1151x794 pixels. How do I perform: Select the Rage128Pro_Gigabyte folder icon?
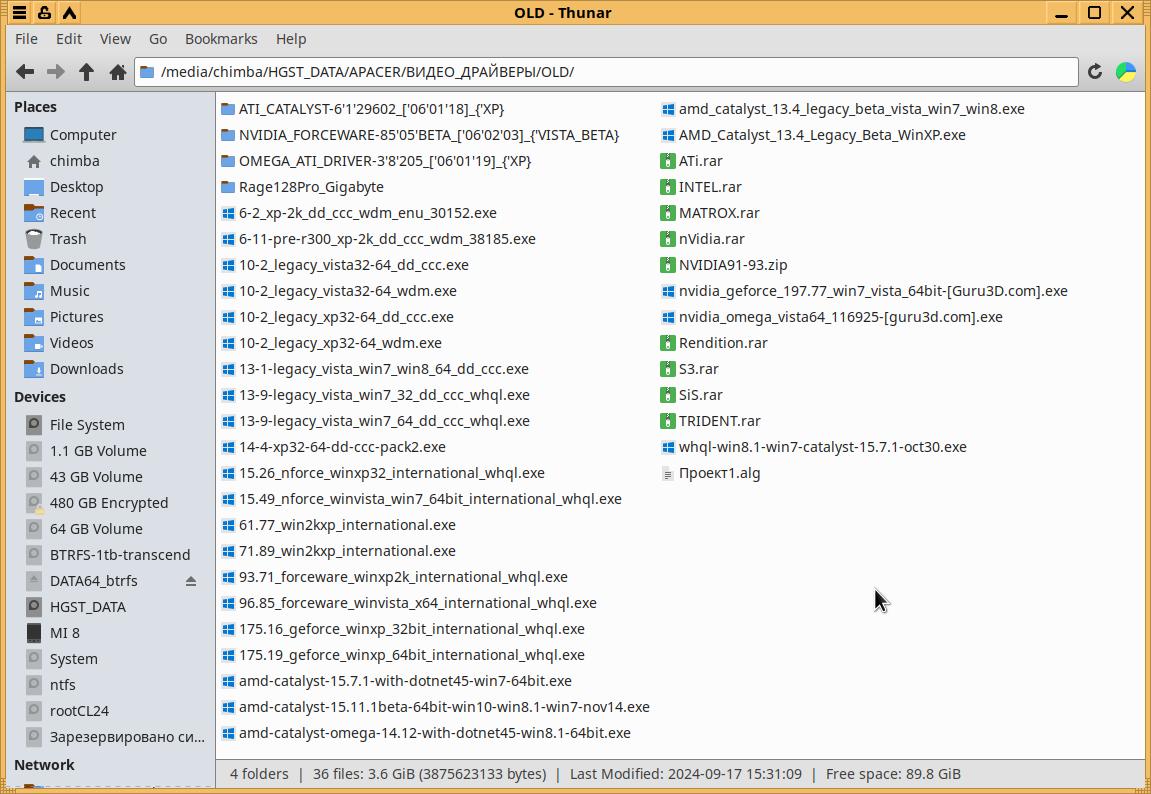228,187
